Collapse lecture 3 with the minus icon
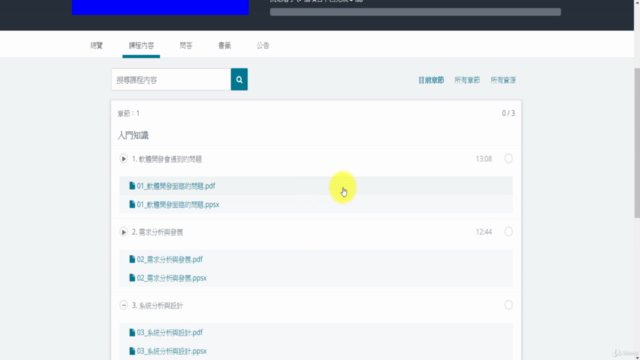The height and width of the screenshot is (360, 640). click(x=123, y=305)
